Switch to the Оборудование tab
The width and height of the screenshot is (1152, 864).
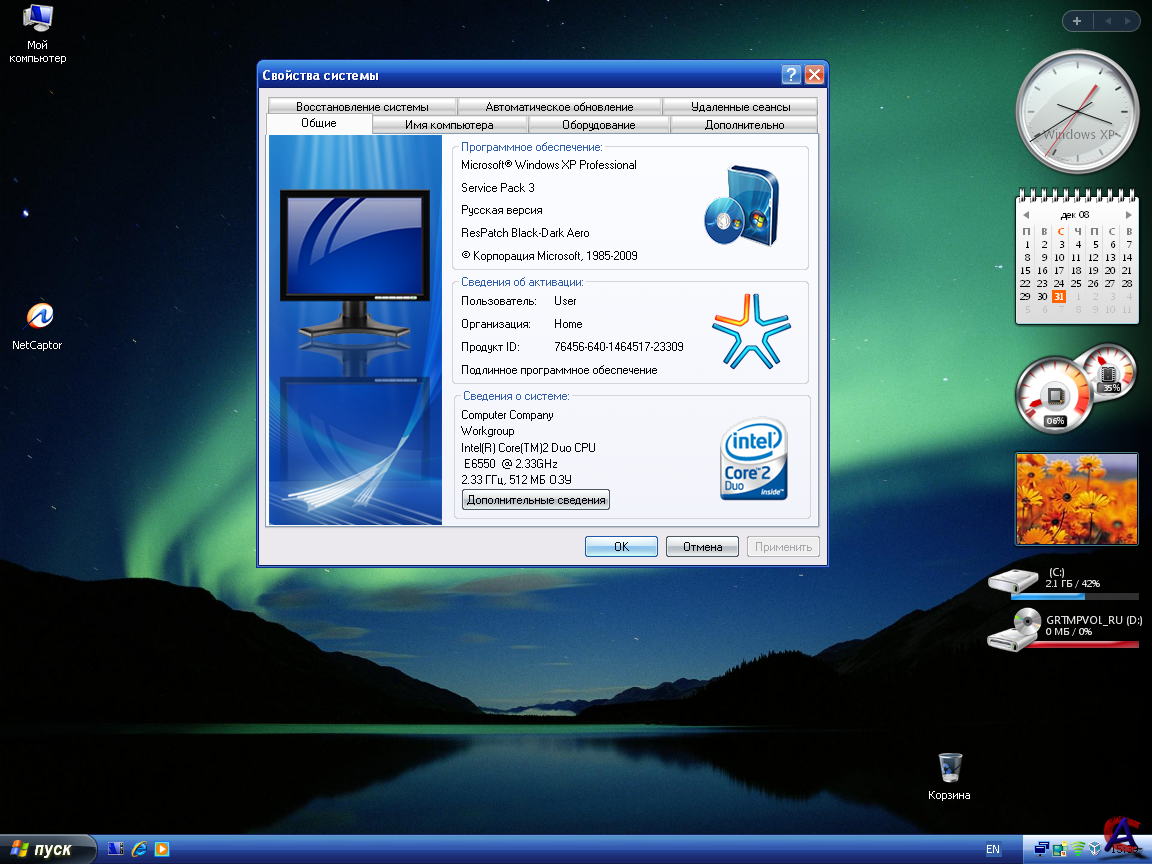point(598,125)
